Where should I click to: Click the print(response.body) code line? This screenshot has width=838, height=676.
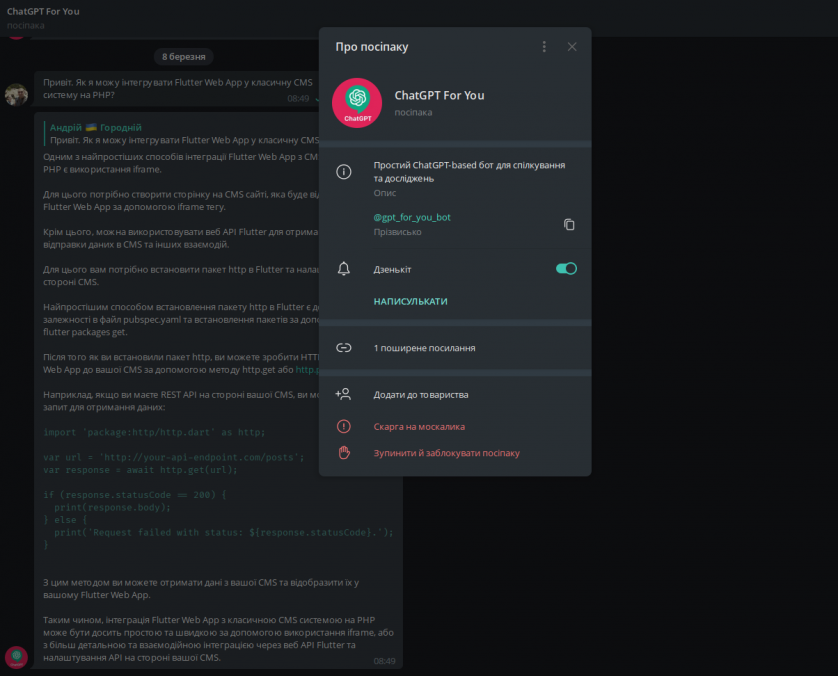pos(112,508)
